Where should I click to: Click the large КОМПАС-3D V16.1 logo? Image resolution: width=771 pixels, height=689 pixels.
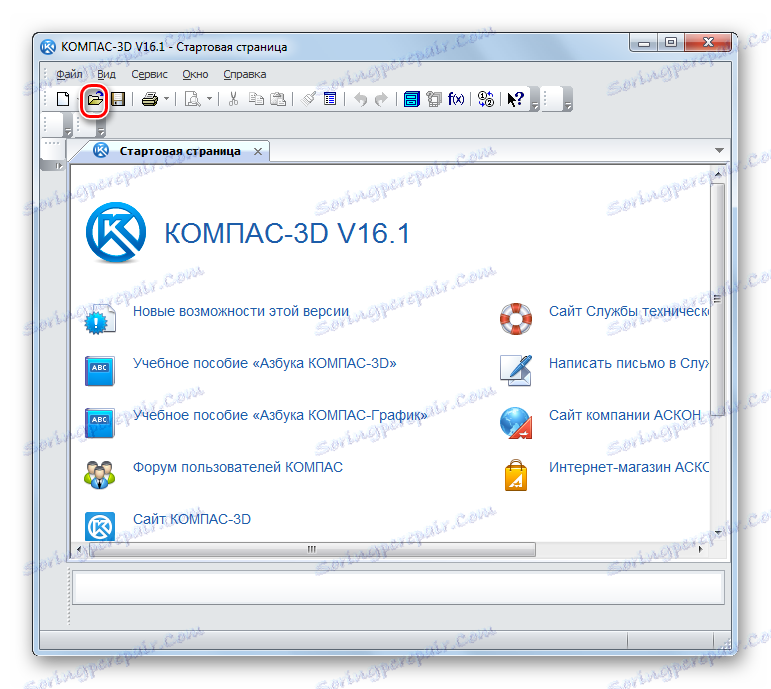[x=116, y=232]
